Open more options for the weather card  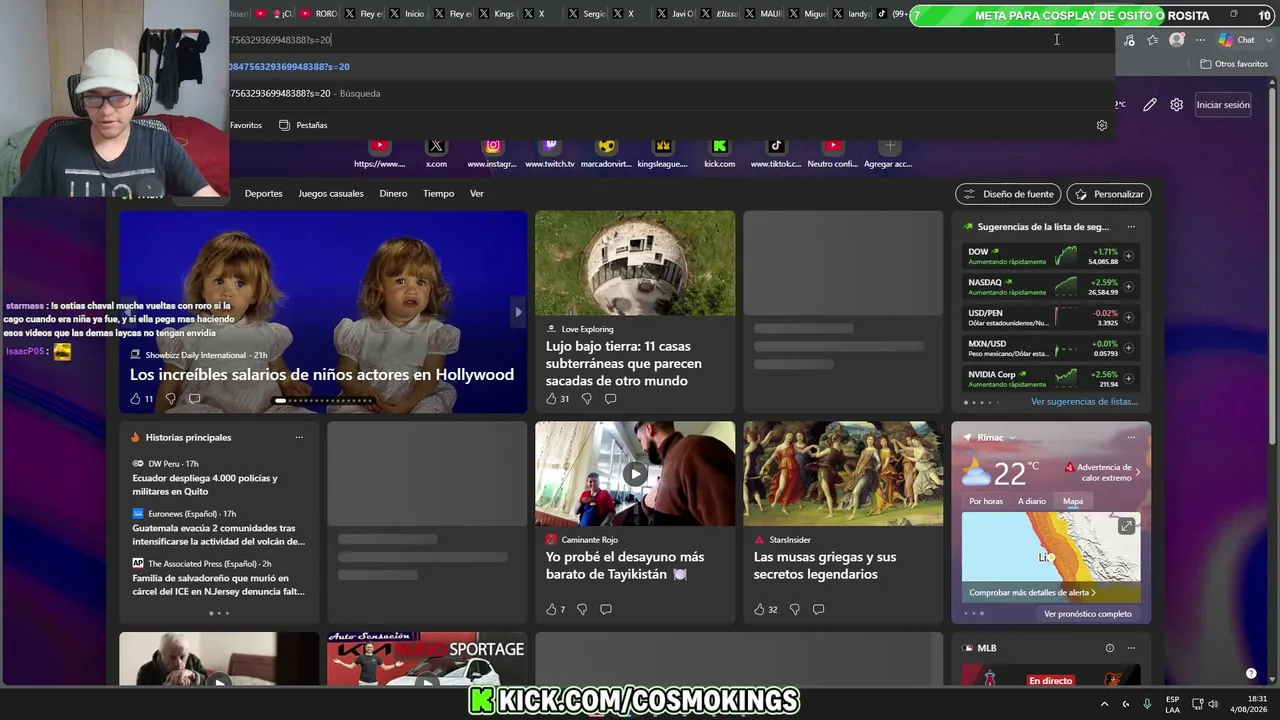click(1131, 437)
